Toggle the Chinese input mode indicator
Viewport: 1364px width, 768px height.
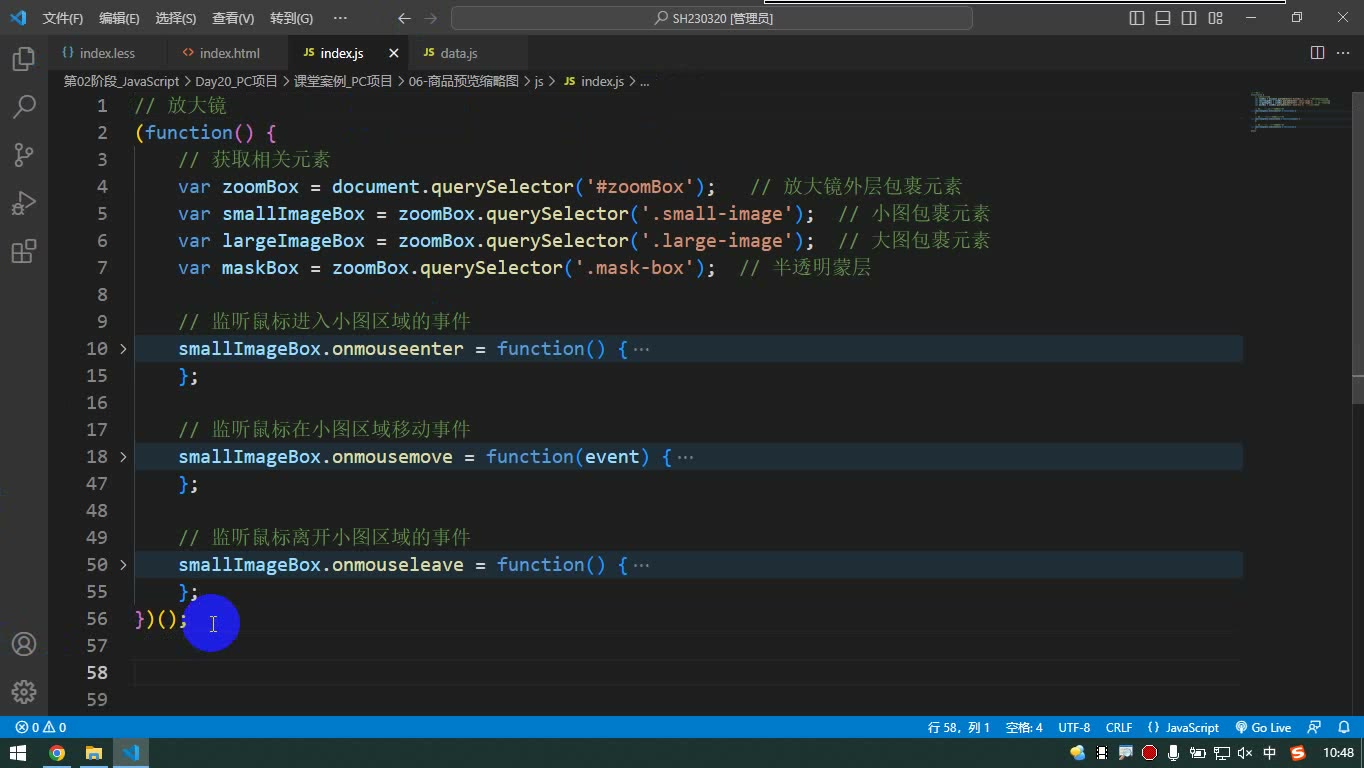tap(1270, 753)
